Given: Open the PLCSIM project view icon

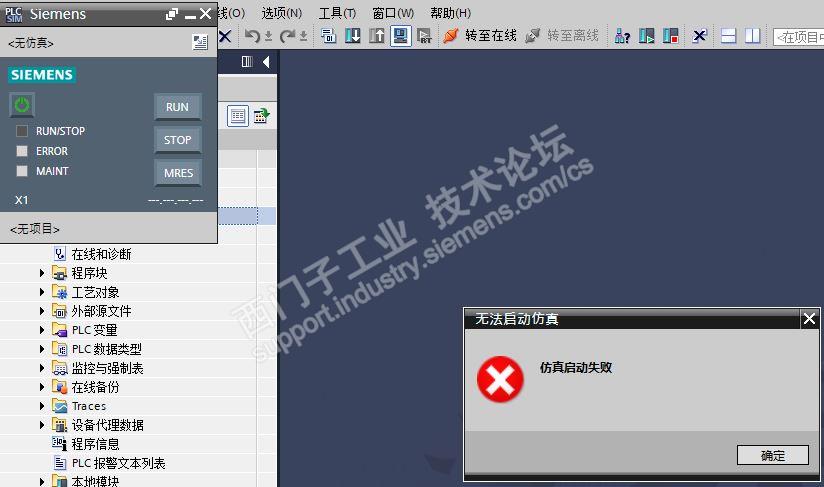Looking at the screenshot, I should 200,42.
